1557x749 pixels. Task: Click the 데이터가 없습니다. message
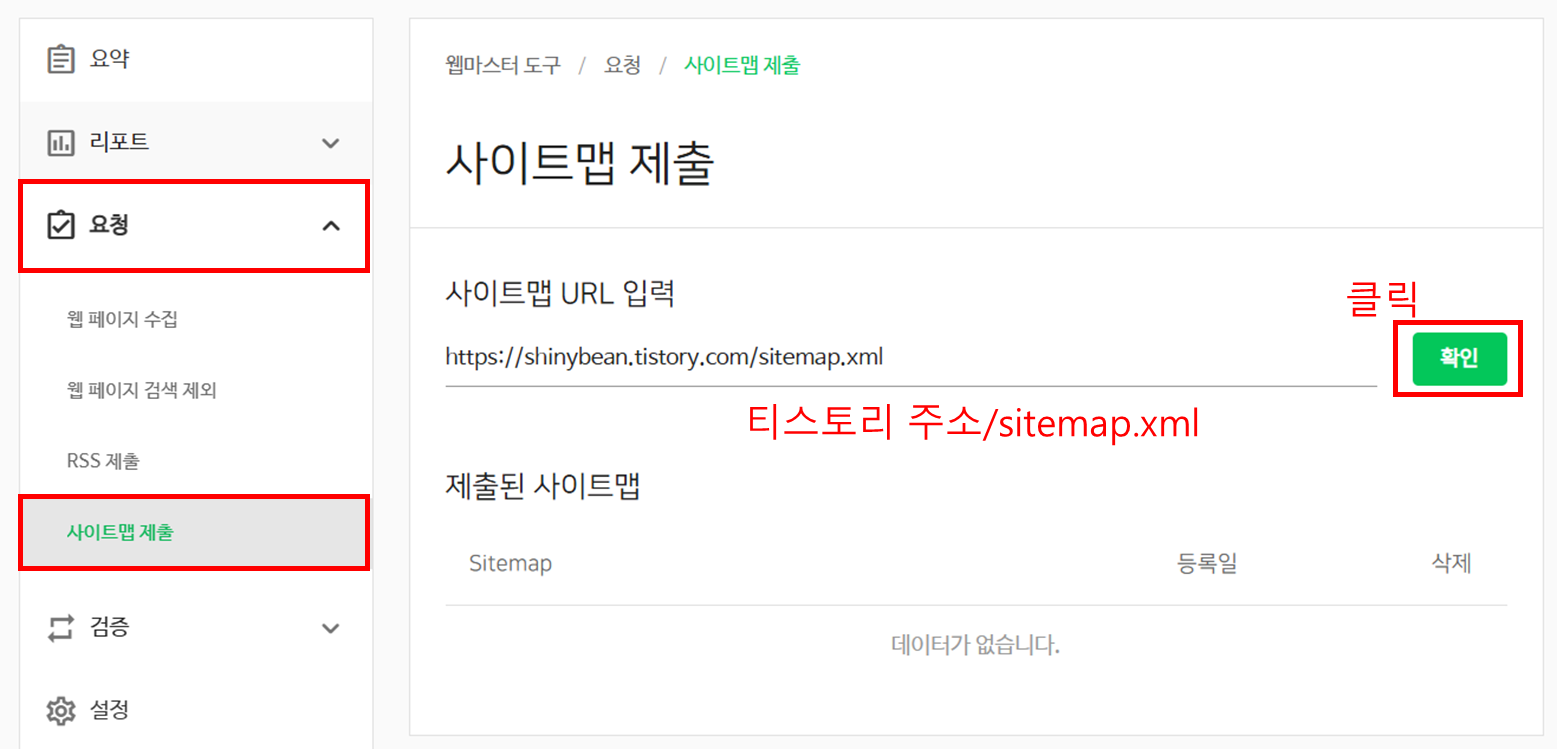pos(975,646)
